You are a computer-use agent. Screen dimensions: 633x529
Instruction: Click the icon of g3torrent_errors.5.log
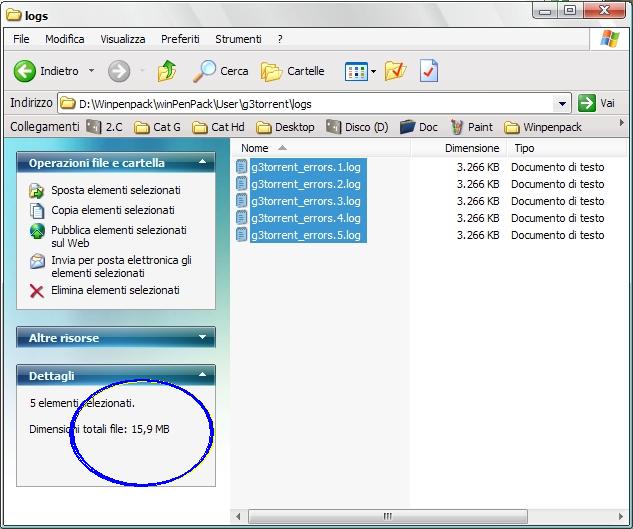click(x=241, y=235)
